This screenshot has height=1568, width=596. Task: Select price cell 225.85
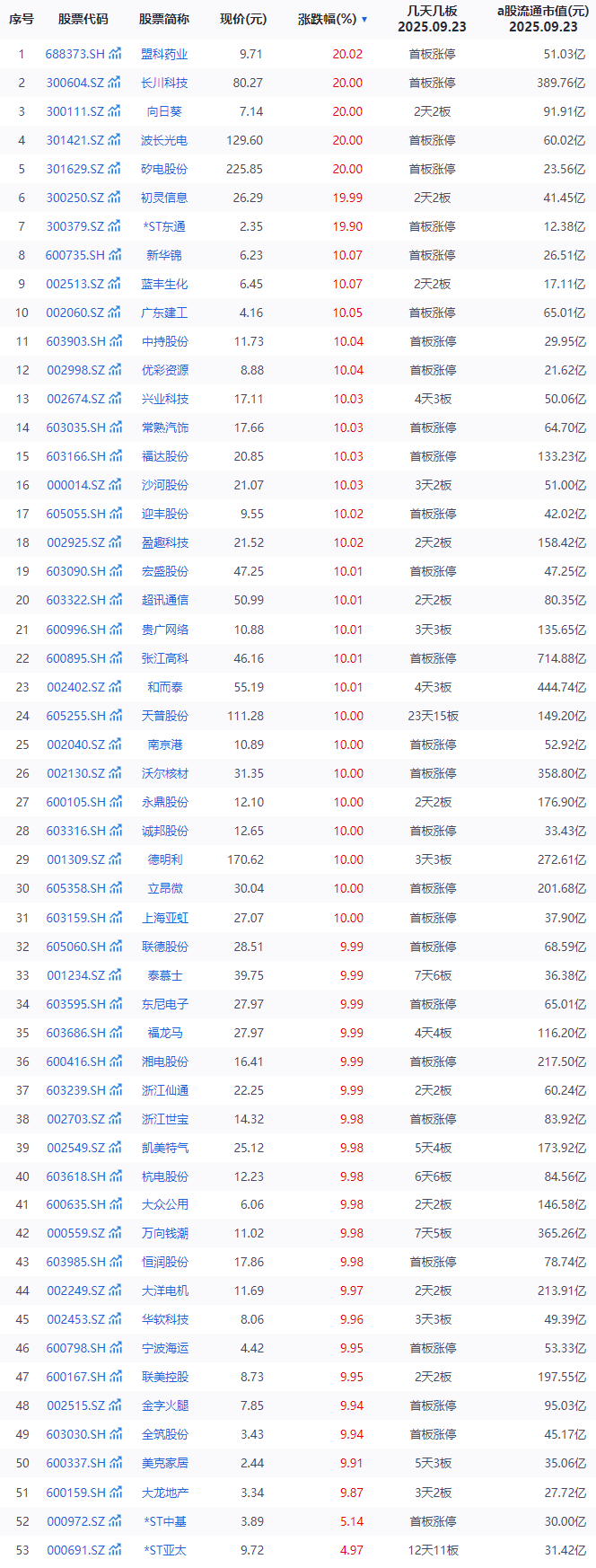pyautogui.click(x=245, y=169)
